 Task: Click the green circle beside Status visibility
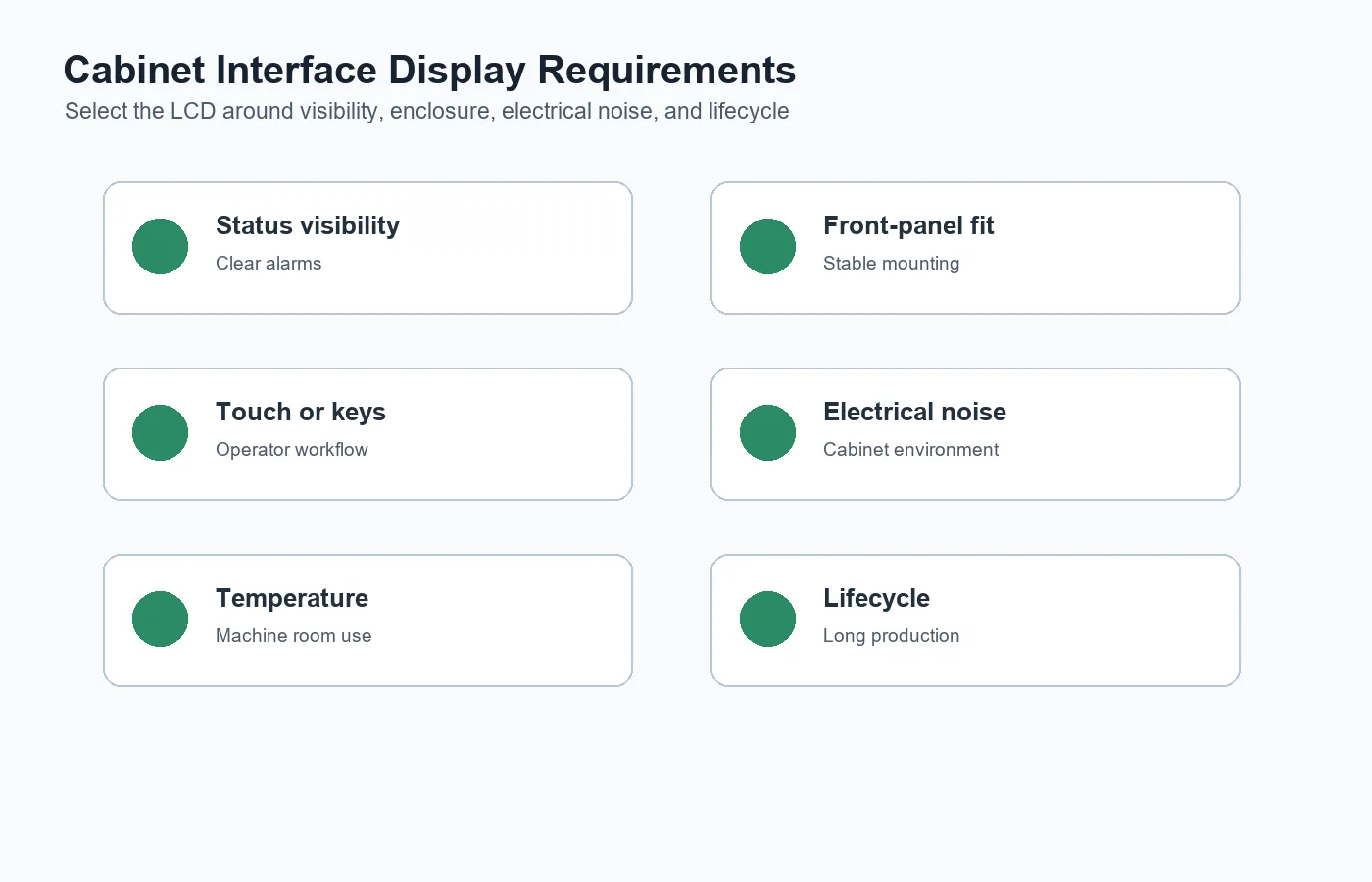pyautogui.click(x=160, y=246)
